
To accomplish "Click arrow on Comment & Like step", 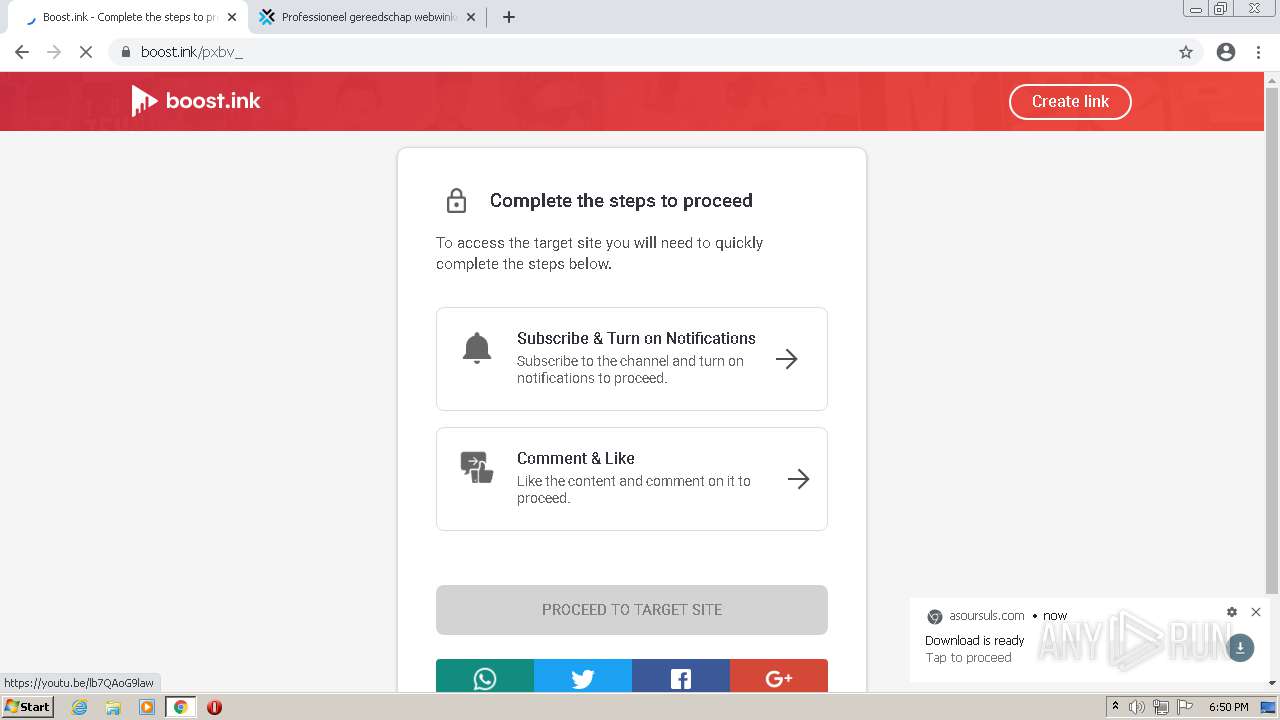I will pos(798,479).
